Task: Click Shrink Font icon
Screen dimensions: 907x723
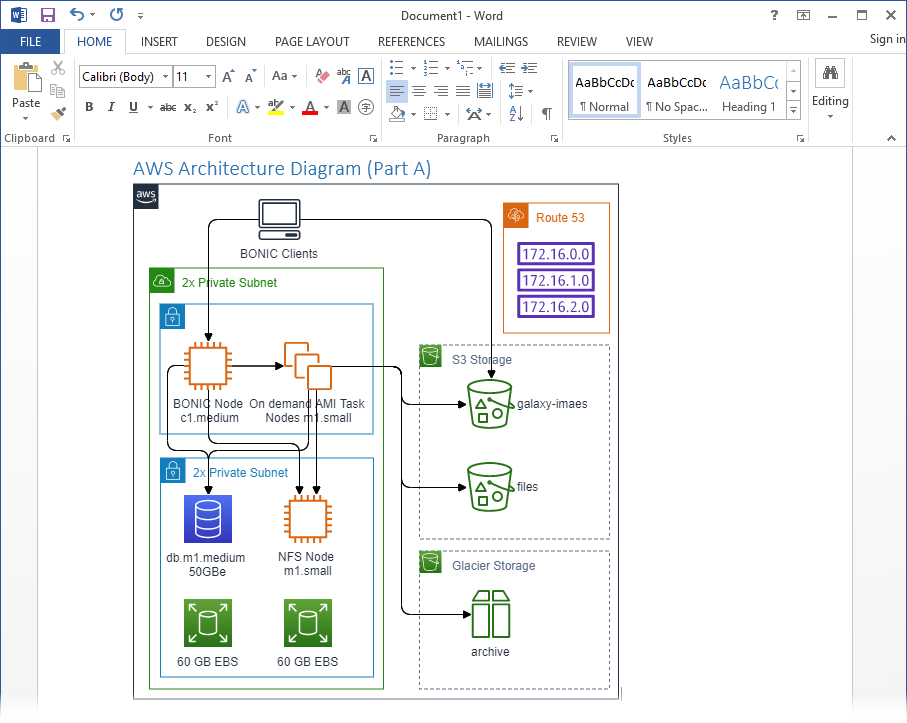Action: [250, 76]
